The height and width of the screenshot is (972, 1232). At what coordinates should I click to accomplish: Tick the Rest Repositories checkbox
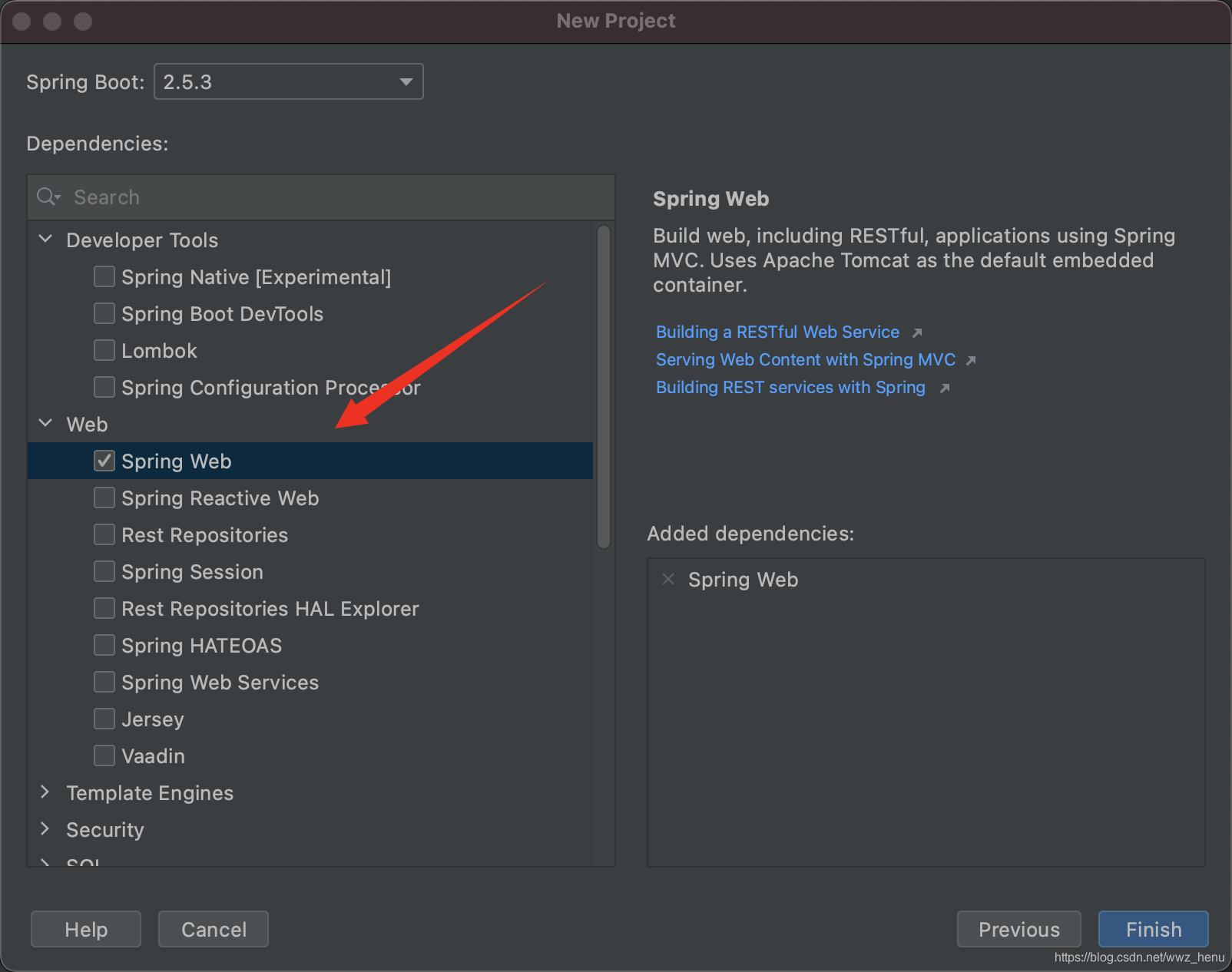(104, 534)
